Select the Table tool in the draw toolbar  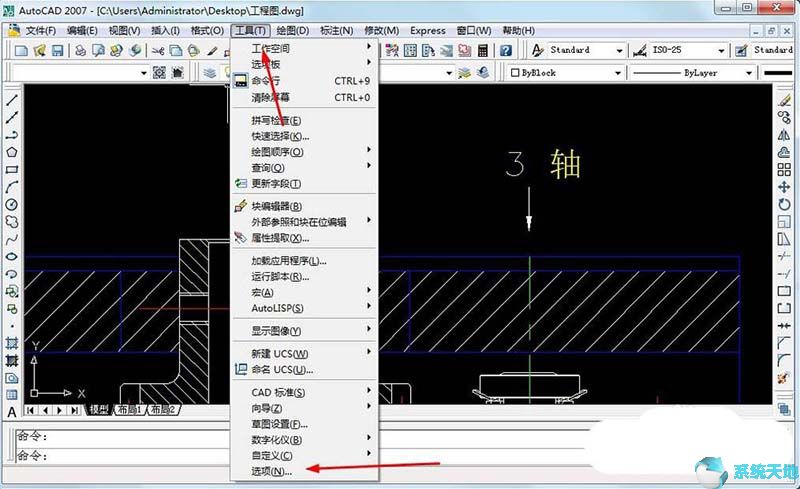(x=12, y=395)
